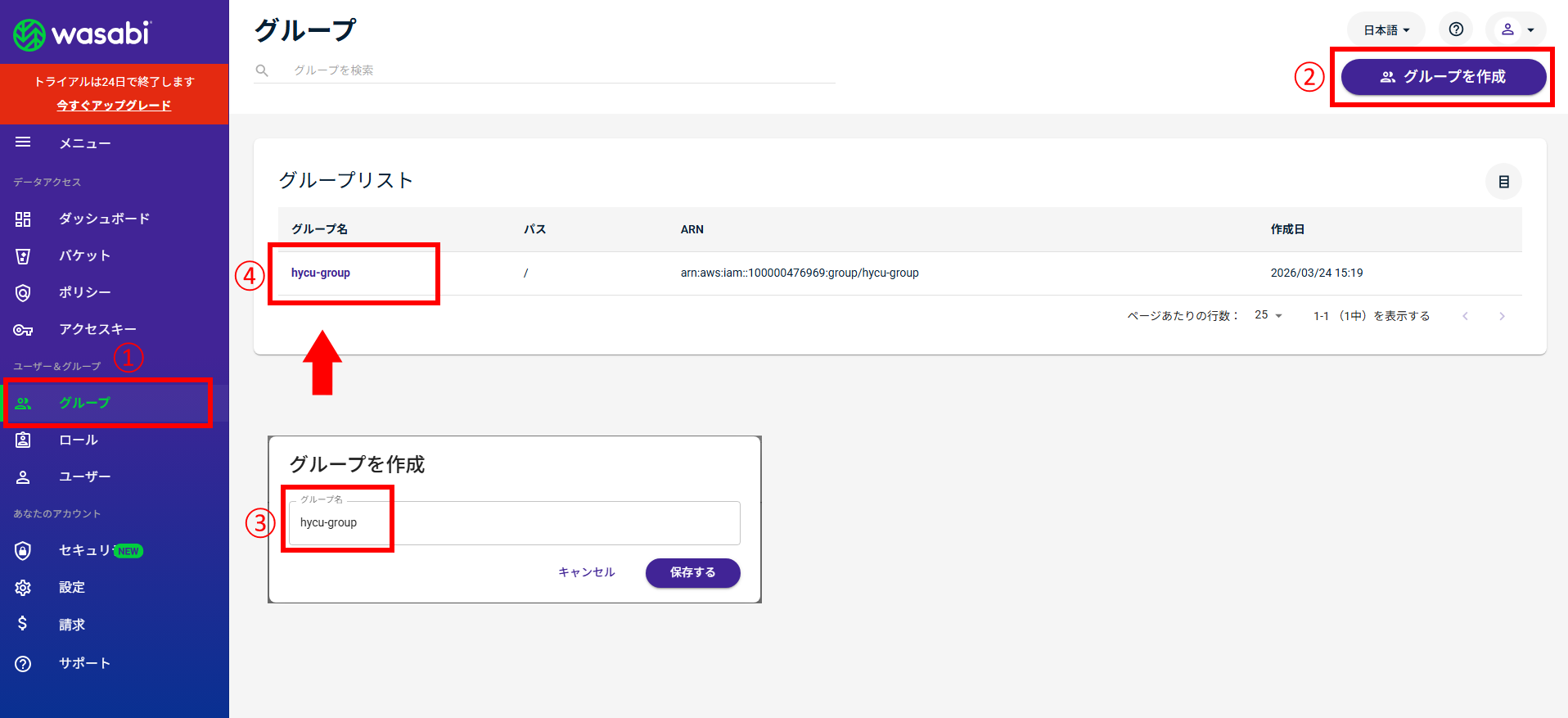This screenshot has width=1568, height=718.
Task: Click the search magnifier icon
Action: (262, 70)
